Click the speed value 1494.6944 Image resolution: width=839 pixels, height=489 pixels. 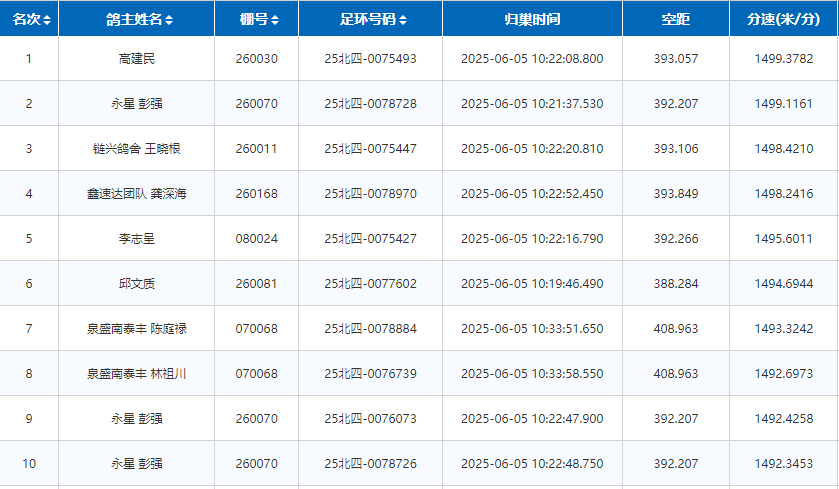(x=784, y=284)
